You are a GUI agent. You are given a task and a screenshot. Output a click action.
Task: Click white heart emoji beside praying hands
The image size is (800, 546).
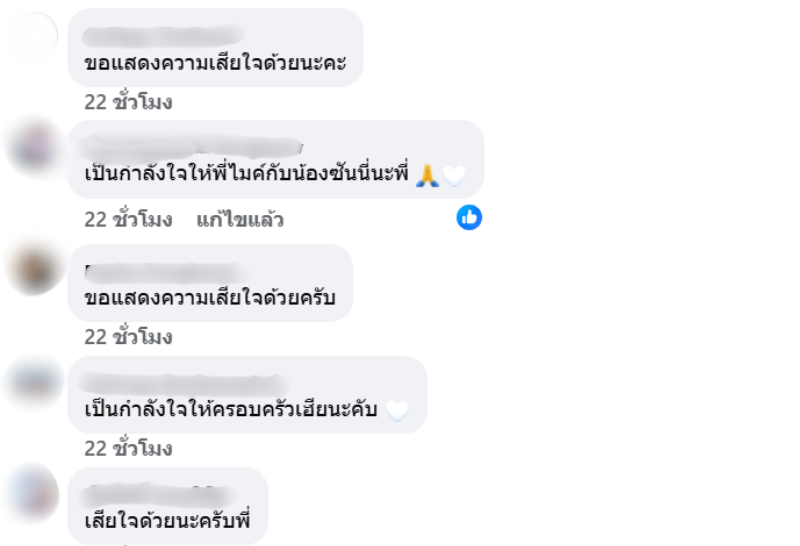454,176
